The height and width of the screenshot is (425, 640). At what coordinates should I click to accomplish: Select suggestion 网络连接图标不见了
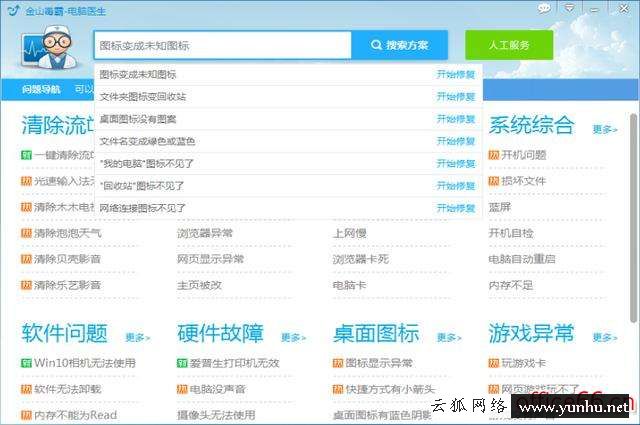pos(142,208)
